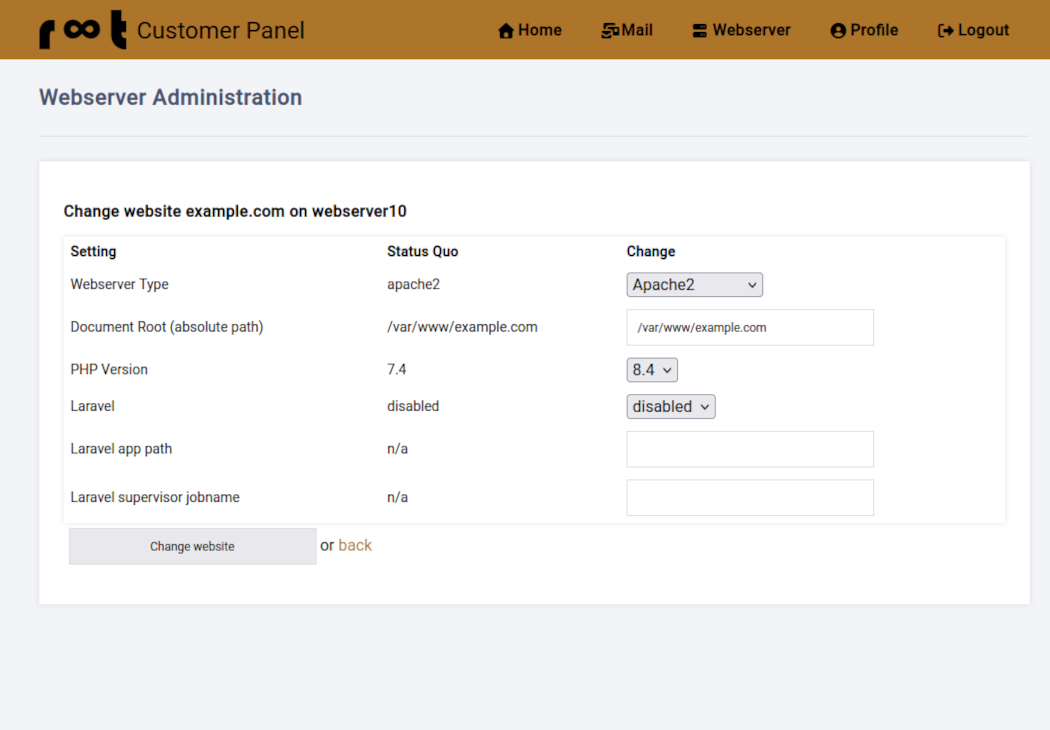Viewport: 1050px width, 730px height.
Task: Go to the Mail section label
Action: [637, 30]
